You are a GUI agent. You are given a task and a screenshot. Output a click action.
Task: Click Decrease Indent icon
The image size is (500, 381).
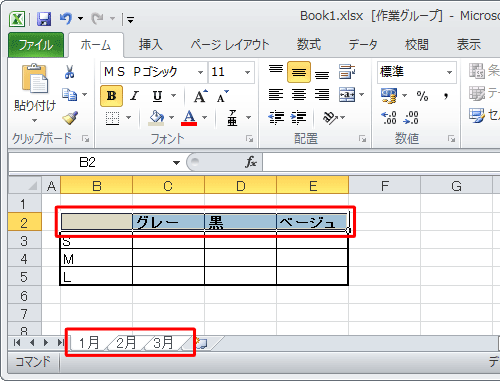pyautogui.click(x=276, y=117)
